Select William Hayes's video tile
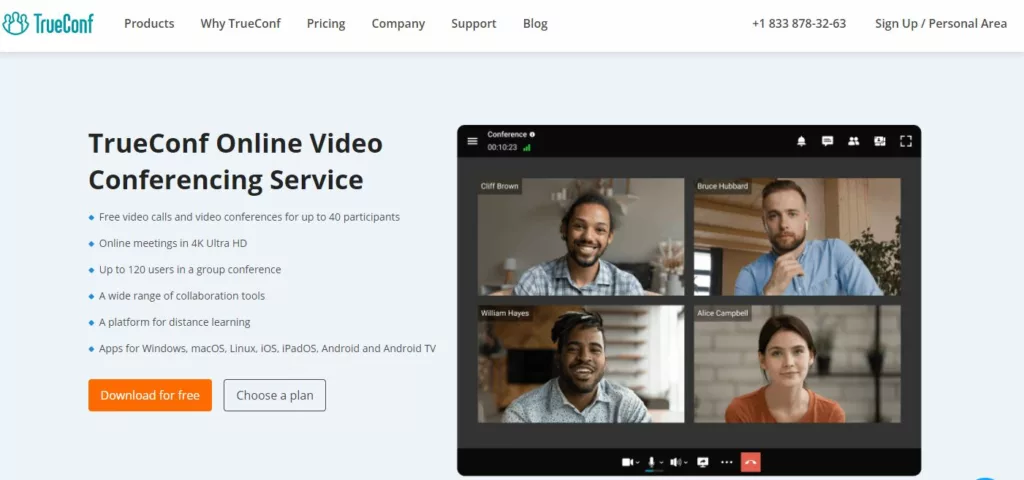 pos(581,364)
